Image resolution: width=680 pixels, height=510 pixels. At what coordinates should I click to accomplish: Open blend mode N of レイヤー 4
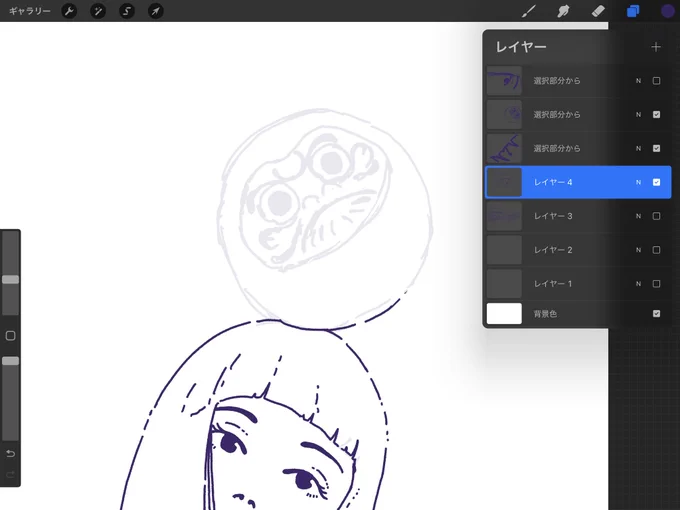pyautogui.click(x=638, y=182)
